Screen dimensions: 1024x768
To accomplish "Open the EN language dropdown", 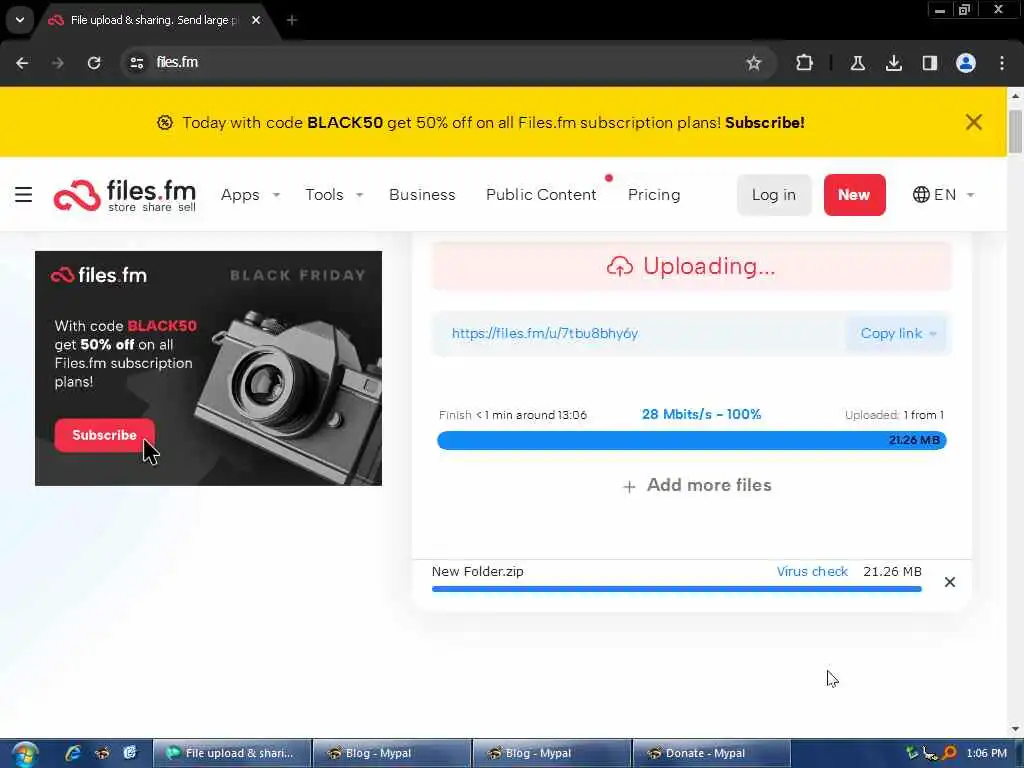I will 943,195.
